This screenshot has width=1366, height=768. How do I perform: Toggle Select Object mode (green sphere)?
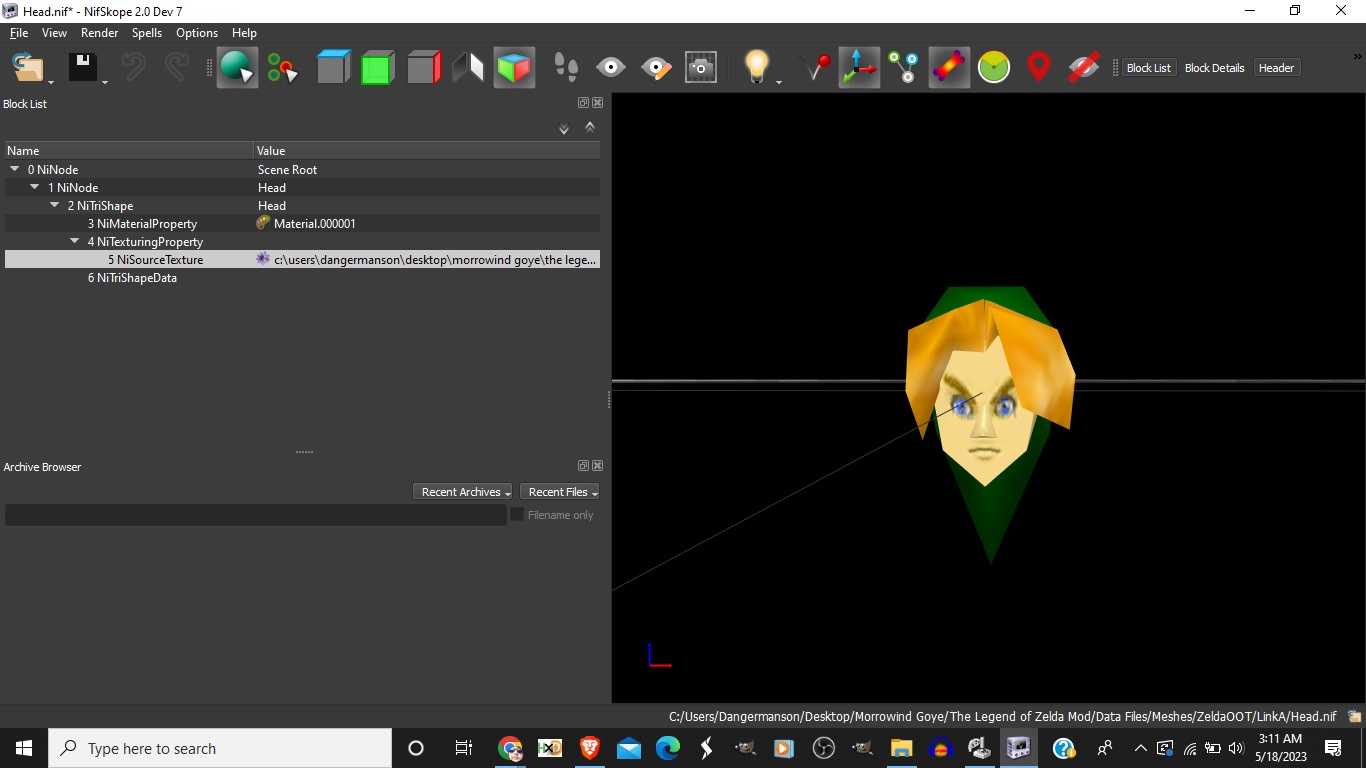pyautogui.click(x=237, y=68)
